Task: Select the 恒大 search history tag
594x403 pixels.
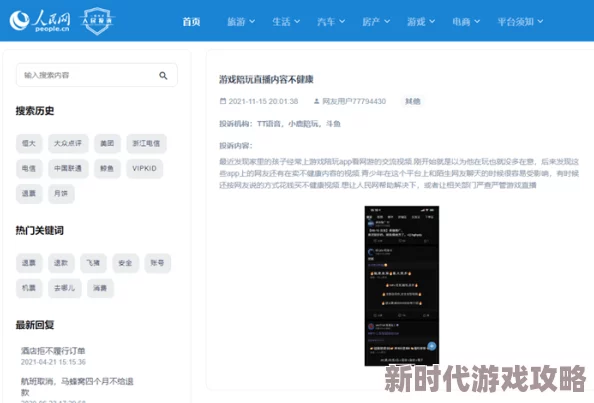Action: tap(29, 143)
